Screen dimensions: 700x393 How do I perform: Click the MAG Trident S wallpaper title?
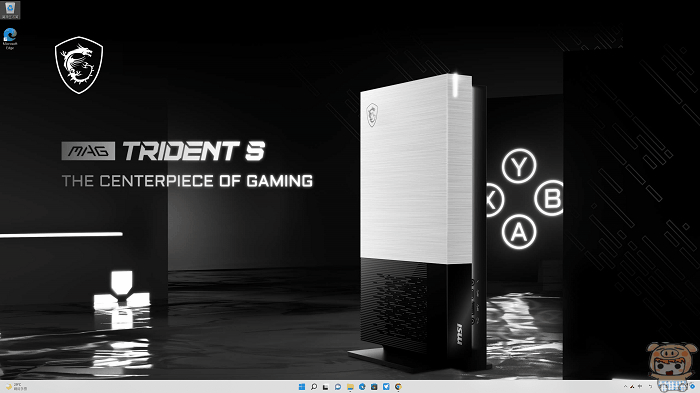tap(163, 151)
